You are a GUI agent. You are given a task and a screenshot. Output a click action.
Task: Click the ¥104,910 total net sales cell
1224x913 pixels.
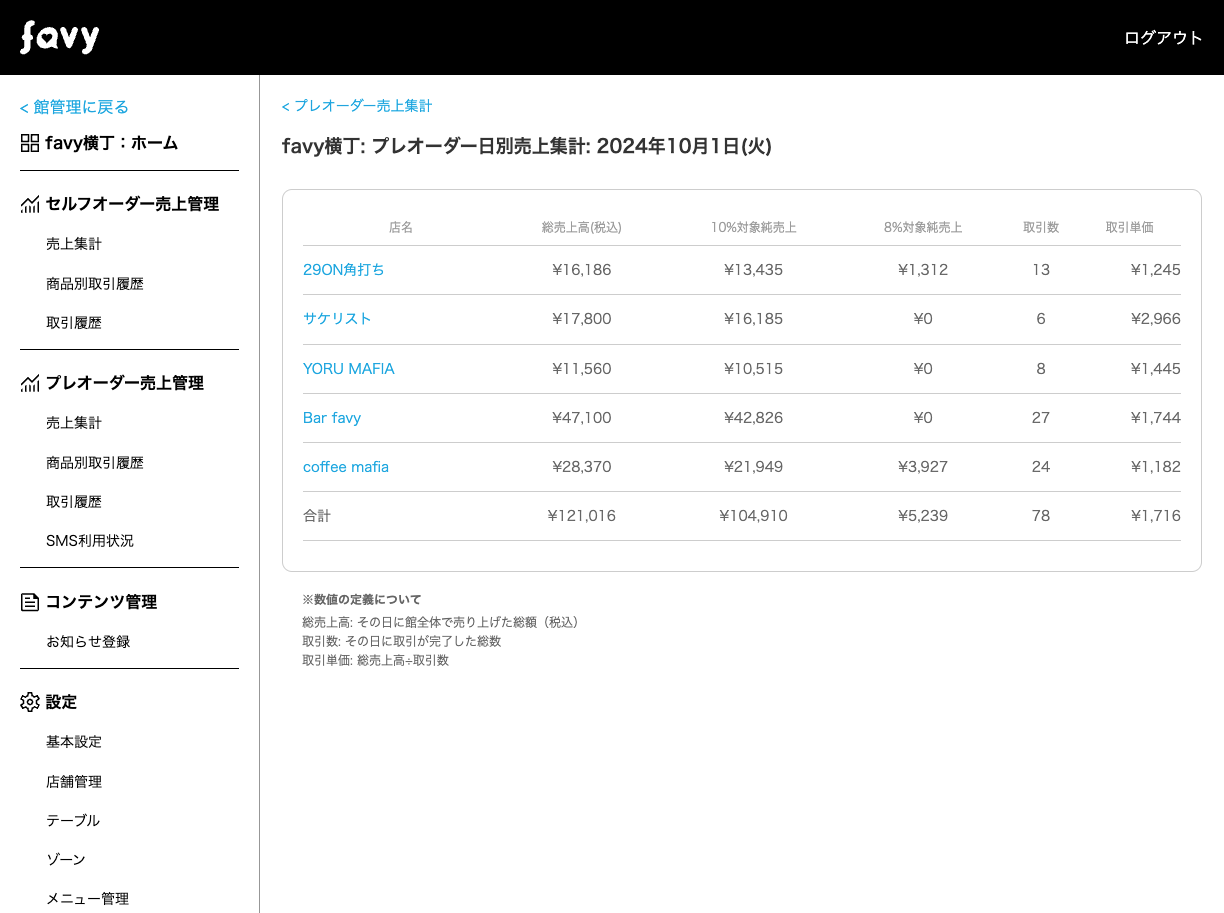(x=754, y=516)
